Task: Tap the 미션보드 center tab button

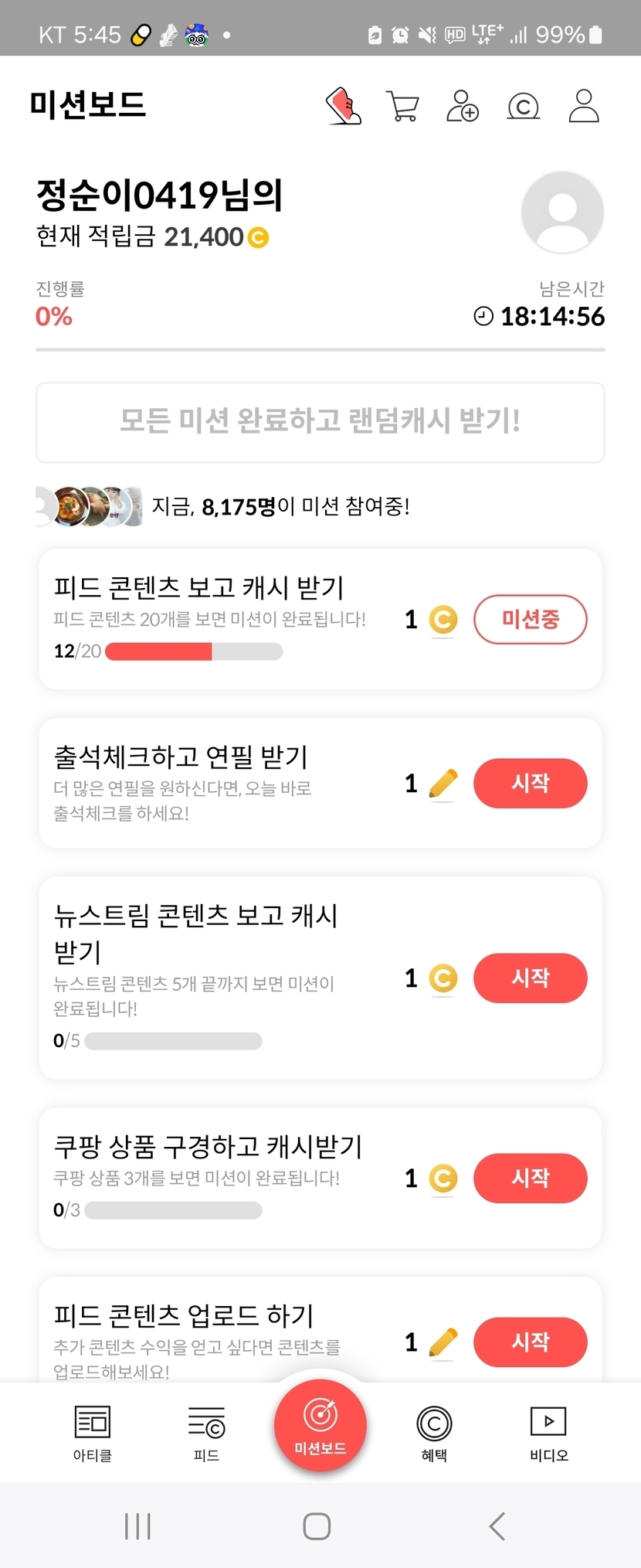Action: [320, 1426]
